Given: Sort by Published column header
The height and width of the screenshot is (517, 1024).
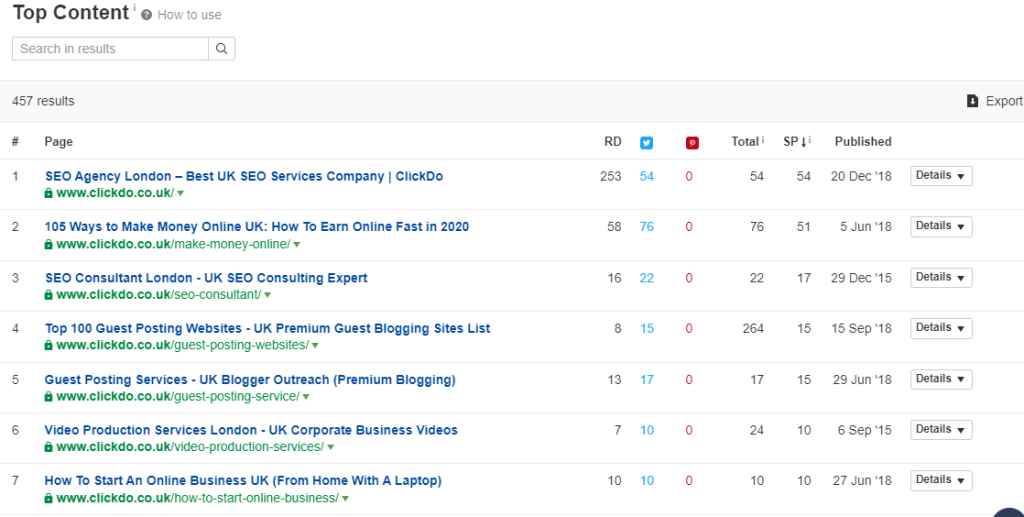Looking at the screenshot, I should [863, 142].
